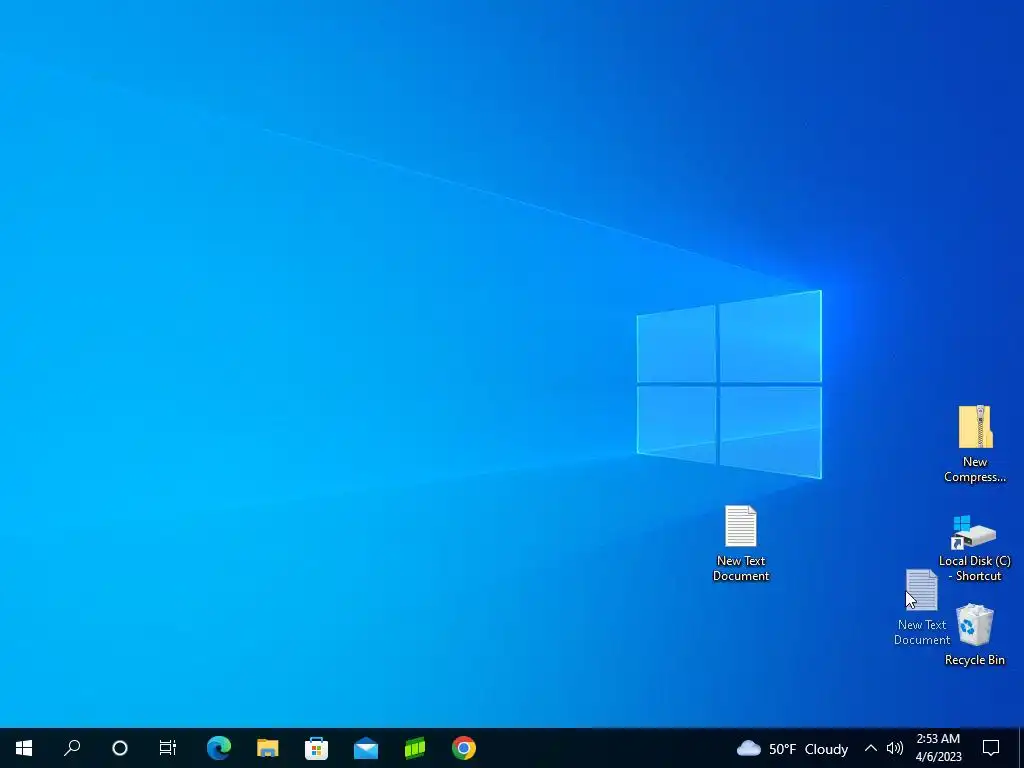This screenshot has width=1024, height=768.
Task: Click the "Local Disk (C) - Shortcut" label
Action: pyautogui.click(x=974, y=568)
